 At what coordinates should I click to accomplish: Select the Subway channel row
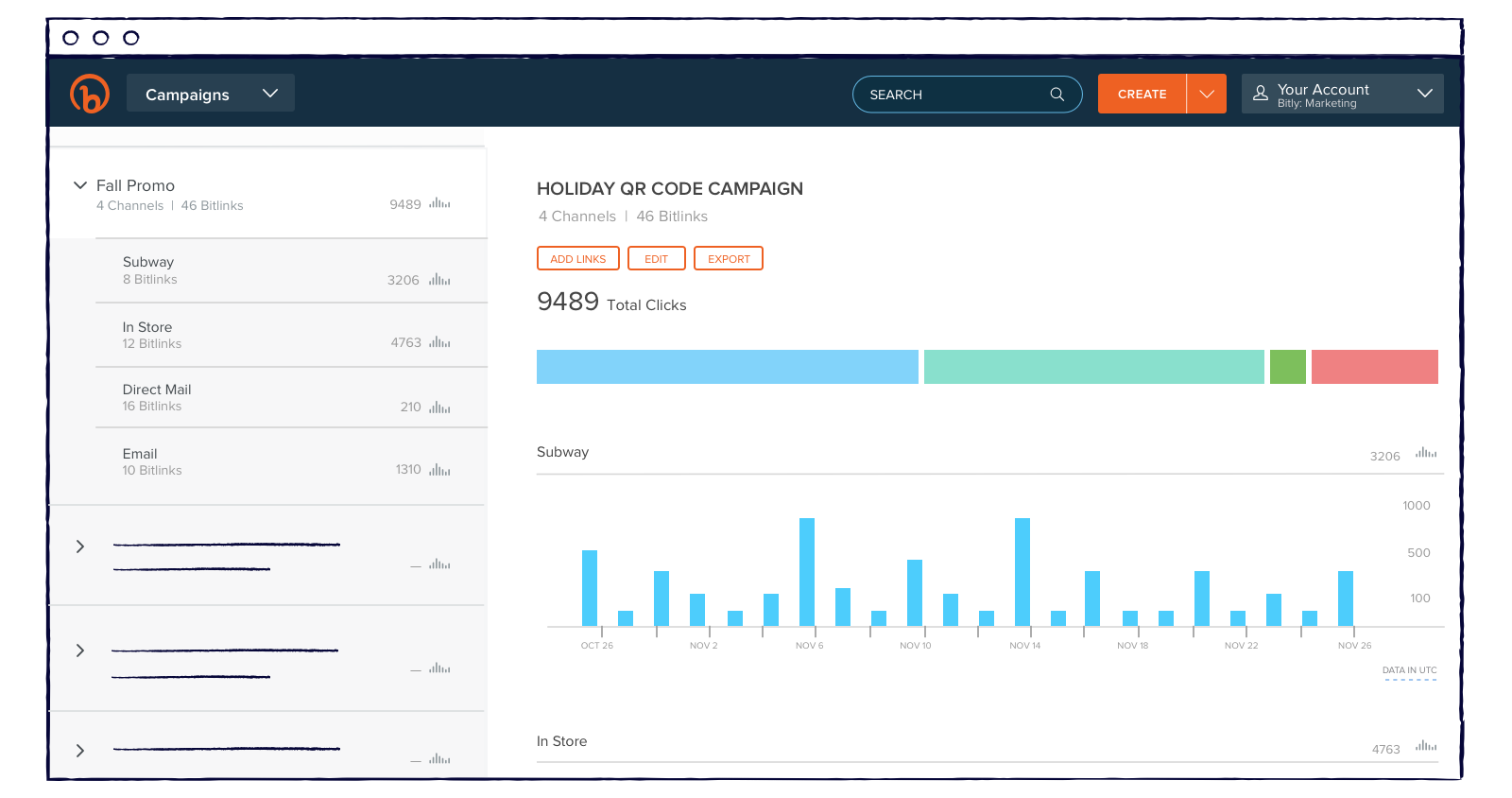291,270
